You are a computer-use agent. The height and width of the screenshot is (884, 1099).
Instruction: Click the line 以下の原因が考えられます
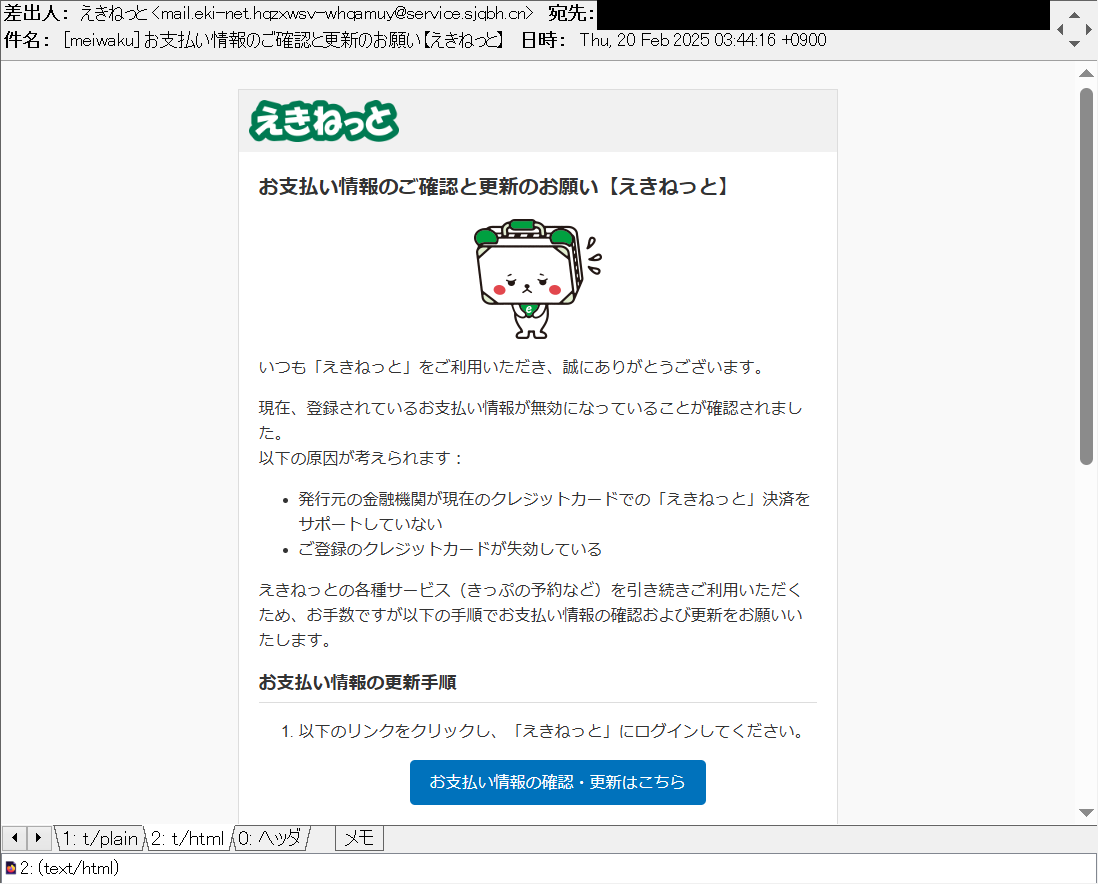pos(362,458)
